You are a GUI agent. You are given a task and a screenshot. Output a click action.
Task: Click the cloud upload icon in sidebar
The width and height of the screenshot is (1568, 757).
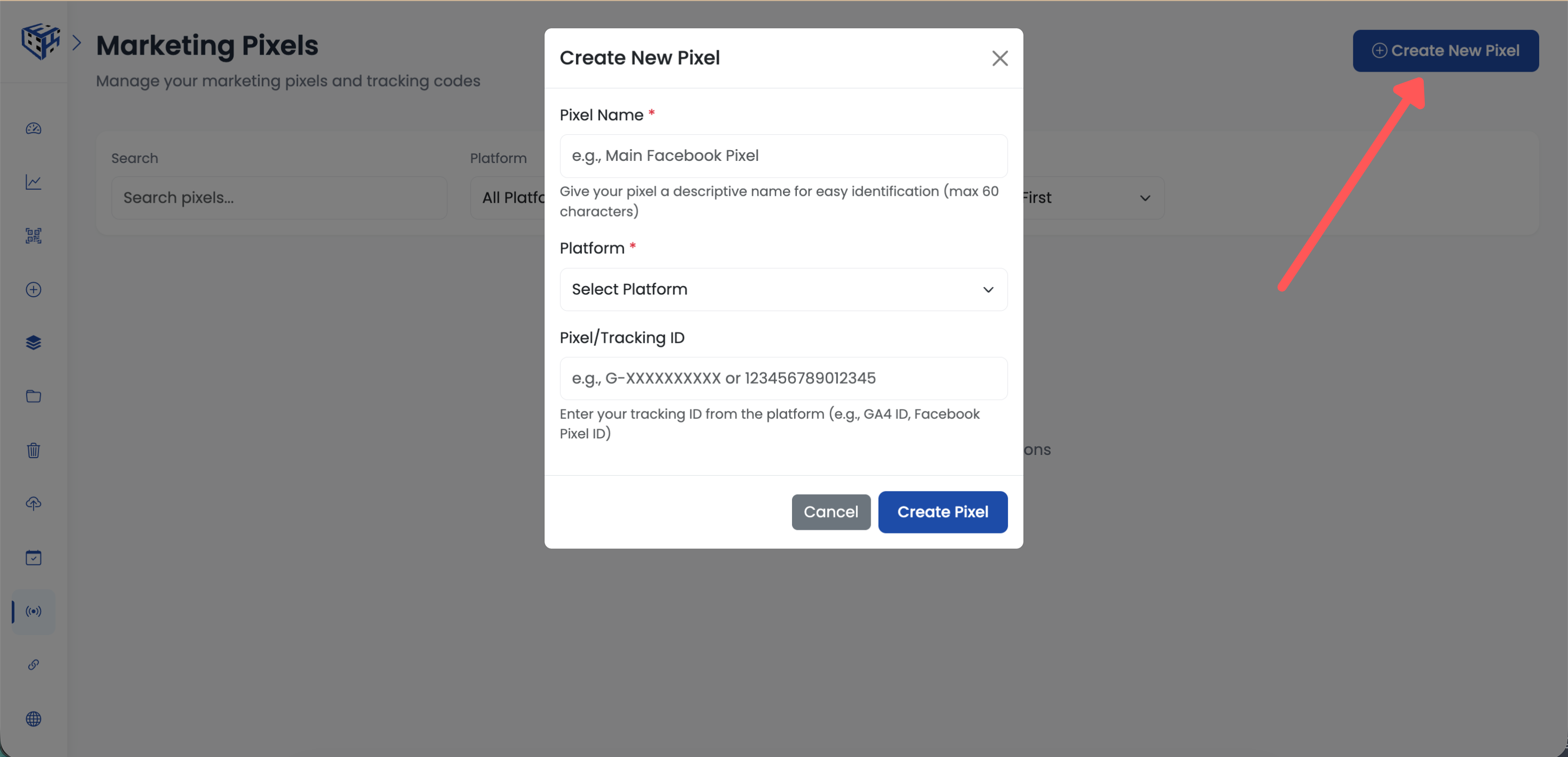click(34, 504)
